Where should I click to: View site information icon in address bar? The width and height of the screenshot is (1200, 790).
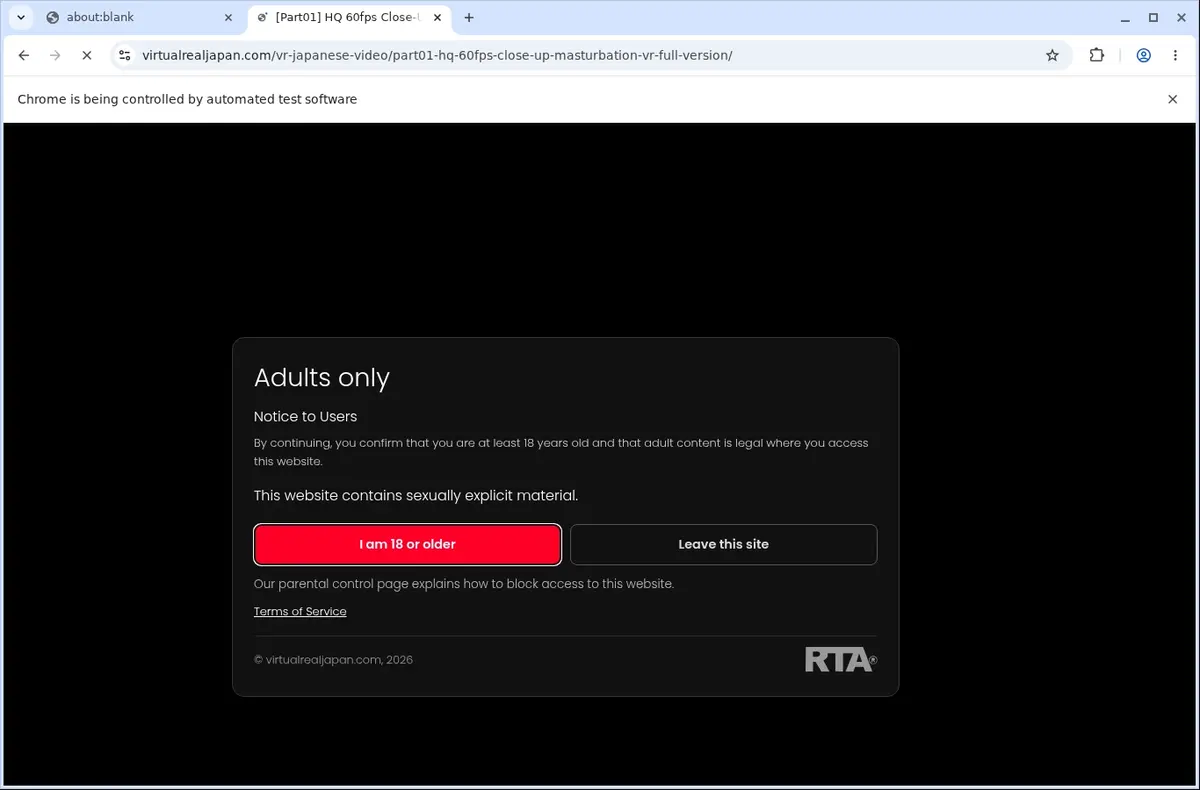[x=124, y=55]
